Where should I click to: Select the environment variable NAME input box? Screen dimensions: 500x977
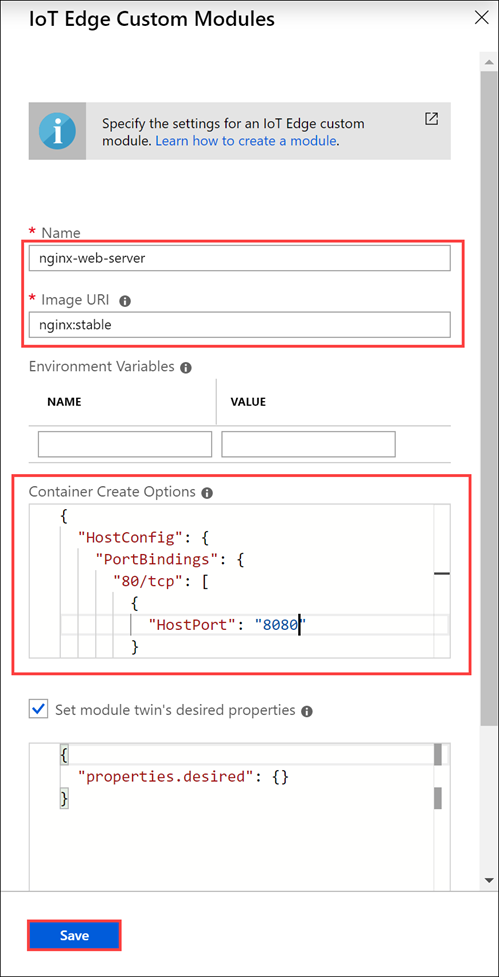coord(125,444)
